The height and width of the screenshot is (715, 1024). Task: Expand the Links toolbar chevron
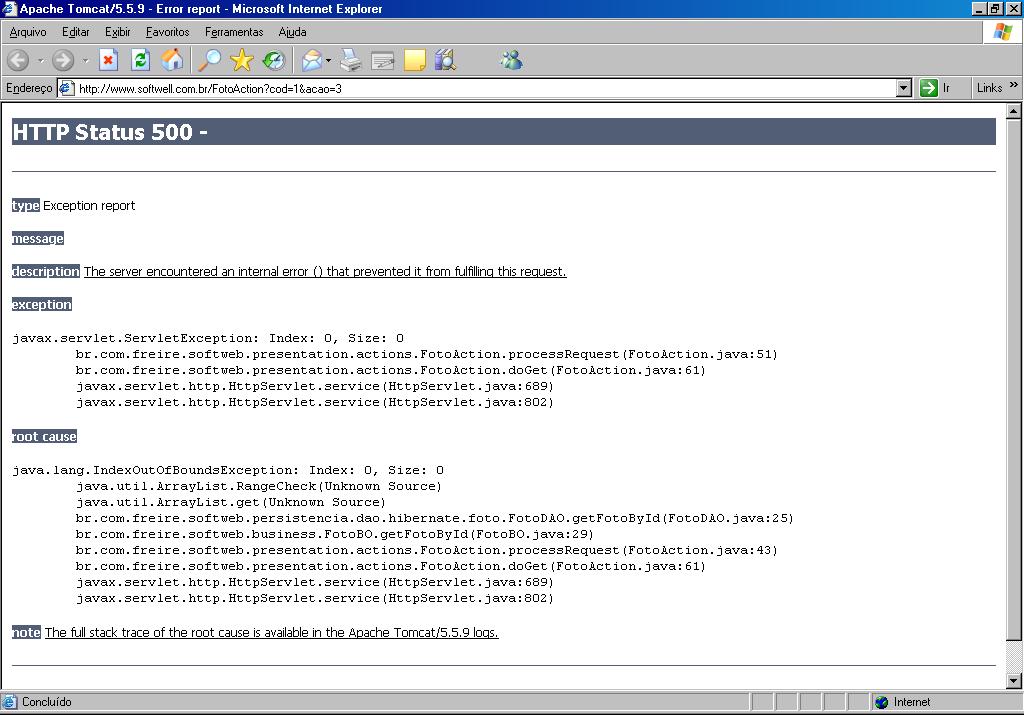click(x=1014, y=85)
